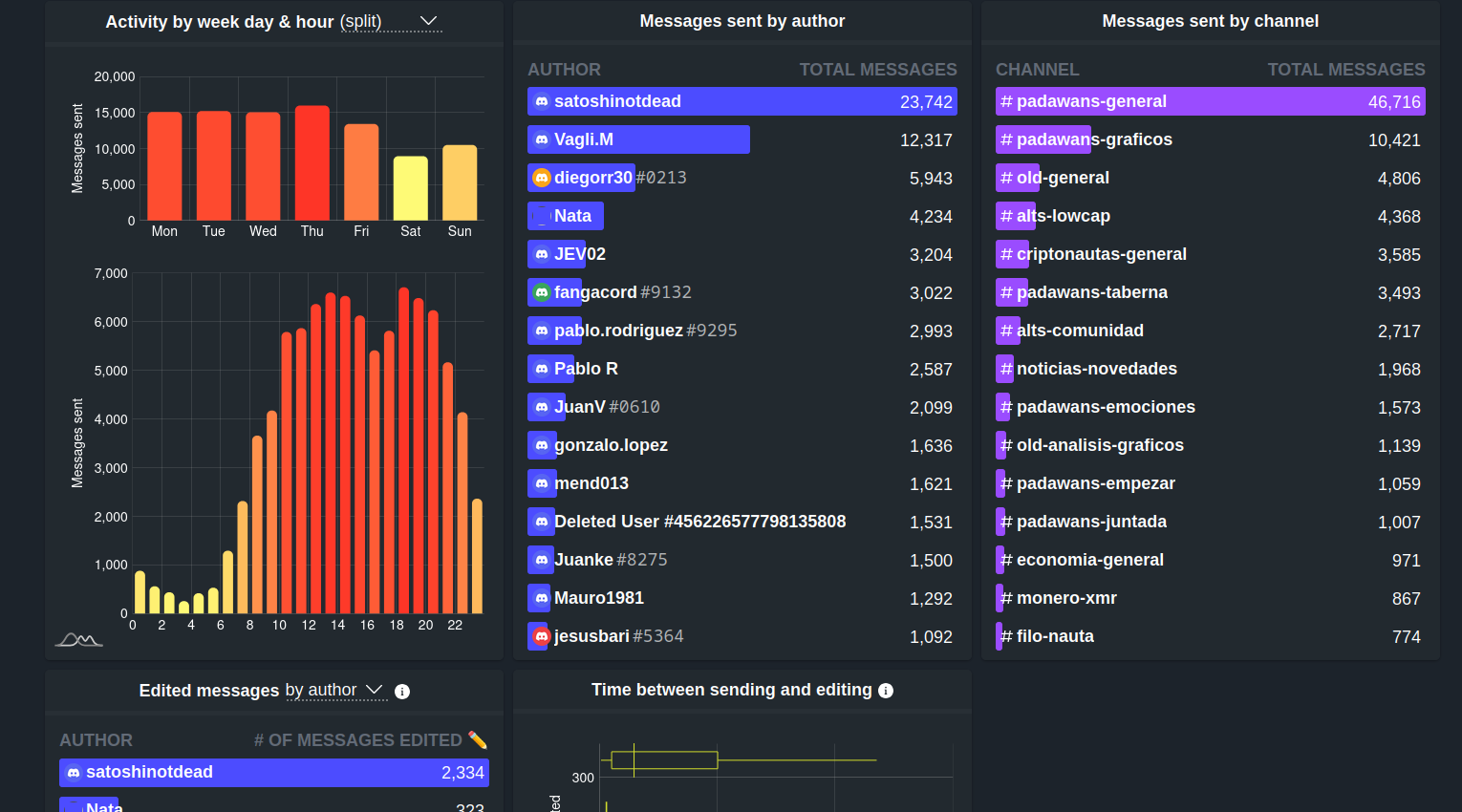The height and width of the screenshot is (812, 1462).
Task: Click jesusbari's red avatar icon
Action: coord(542,636)
